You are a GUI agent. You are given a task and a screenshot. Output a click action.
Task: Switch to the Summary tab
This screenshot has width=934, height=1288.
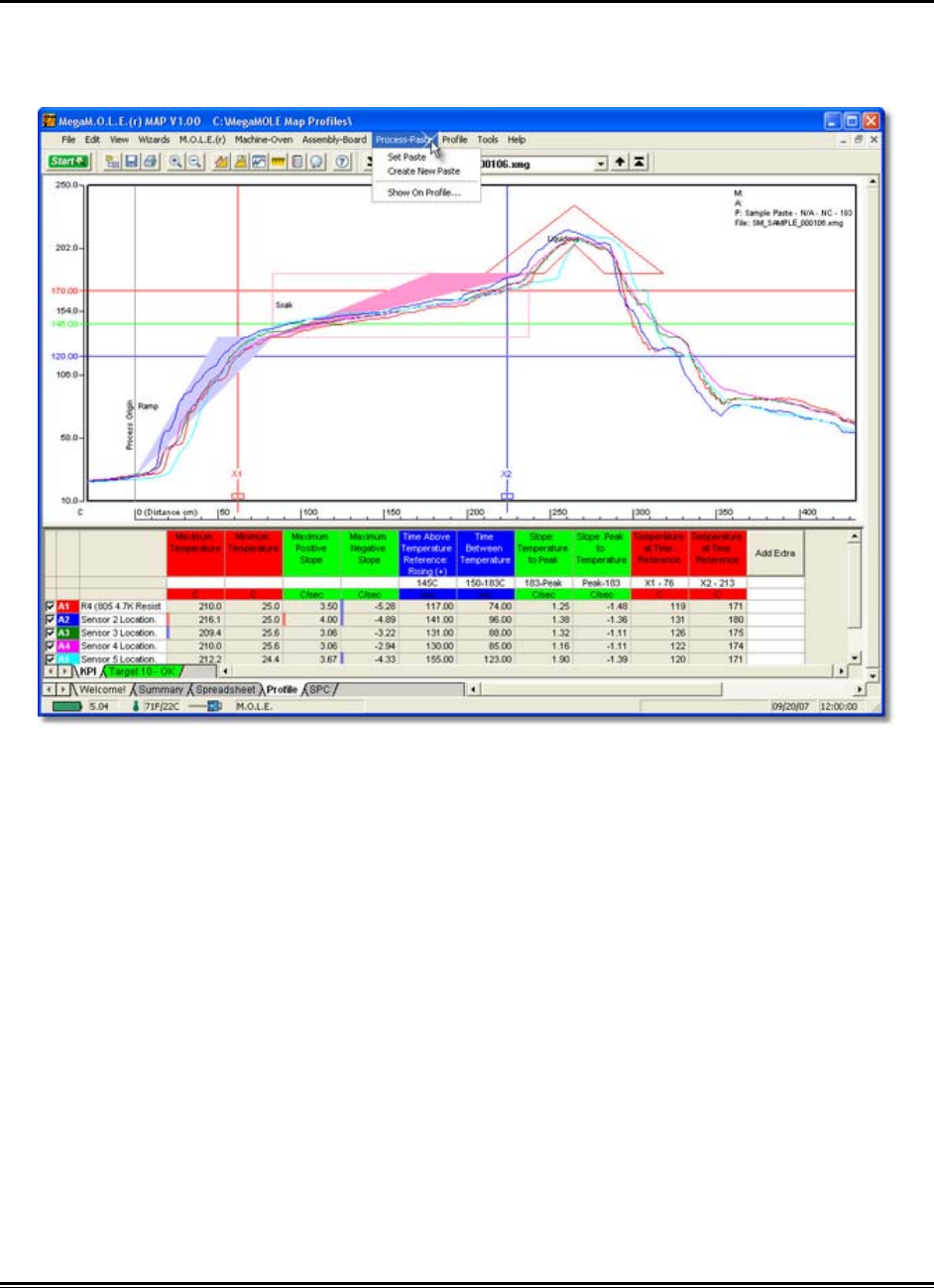[161, 689]
